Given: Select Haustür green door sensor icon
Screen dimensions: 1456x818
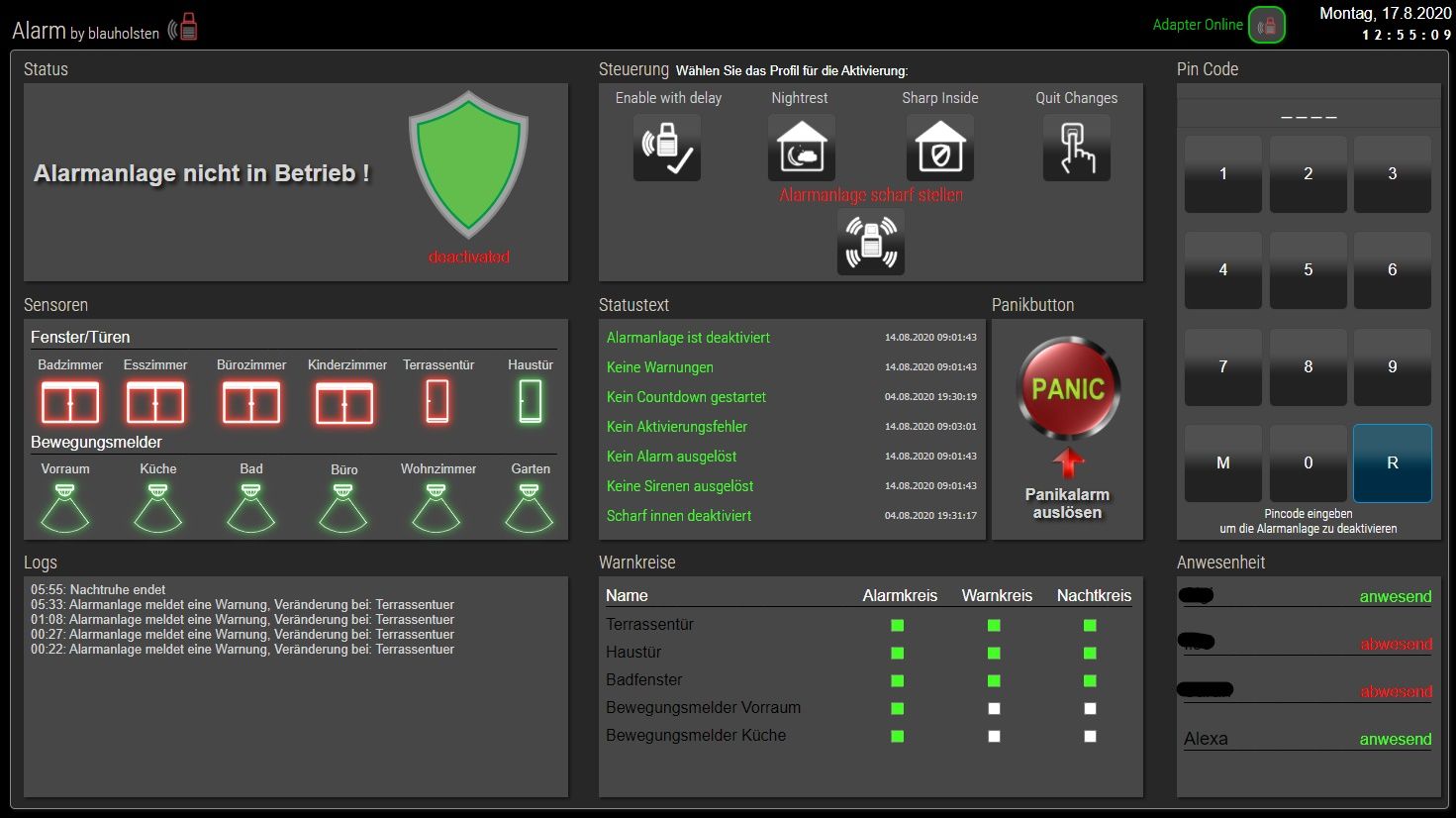Looking at the screenshot, I should (531, 402).
